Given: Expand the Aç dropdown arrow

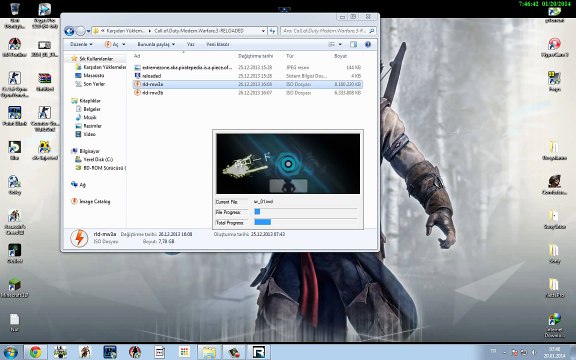Looking at the screenshot, I should pyautogui.click(x=124, y=44).
